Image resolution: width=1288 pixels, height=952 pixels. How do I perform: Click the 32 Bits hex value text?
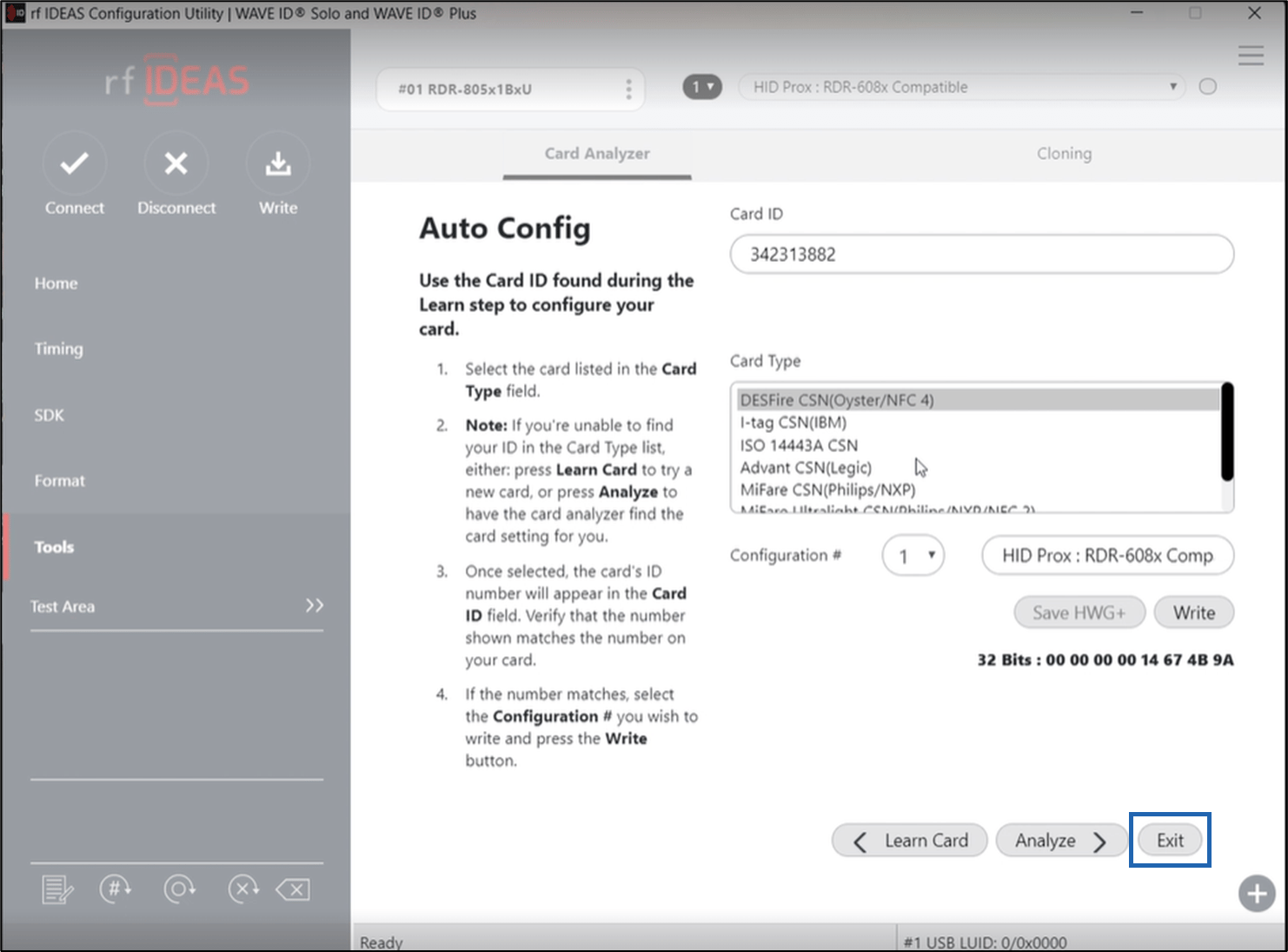[1105, 660]
